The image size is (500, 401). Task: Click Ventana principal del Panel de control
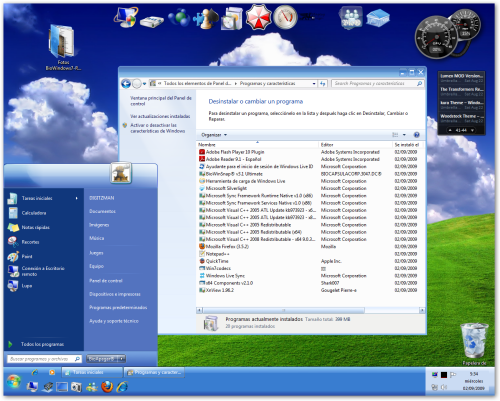tap(161, 101)
